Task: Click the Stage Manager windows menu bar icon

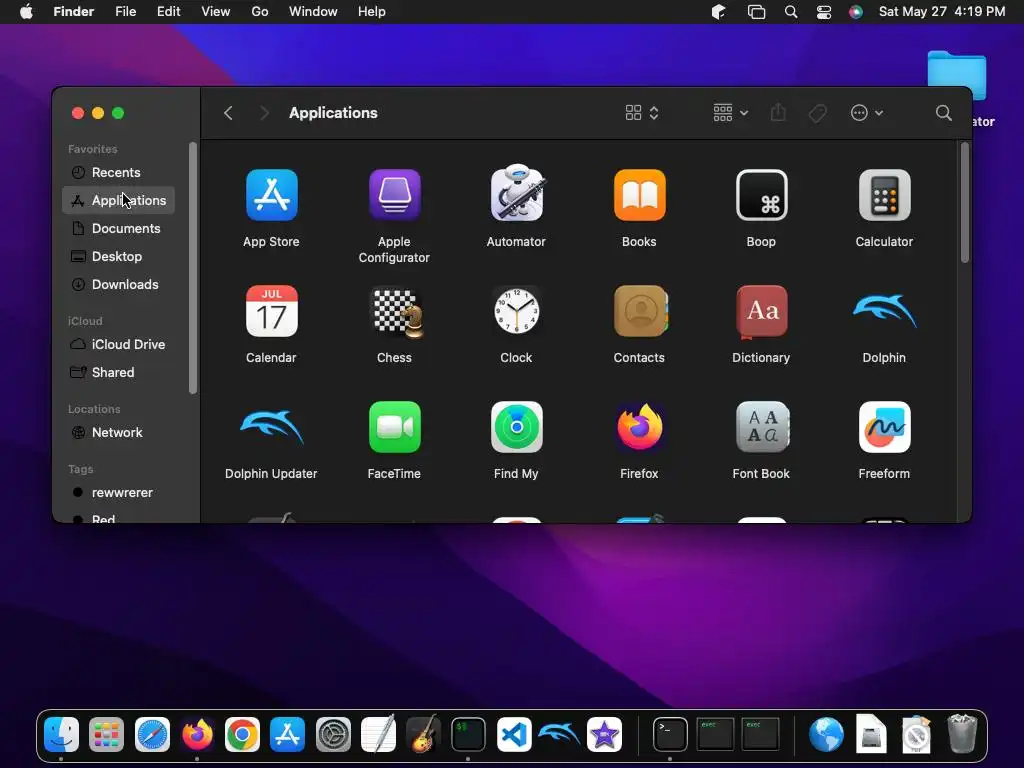Action: (x=756, y=12)
